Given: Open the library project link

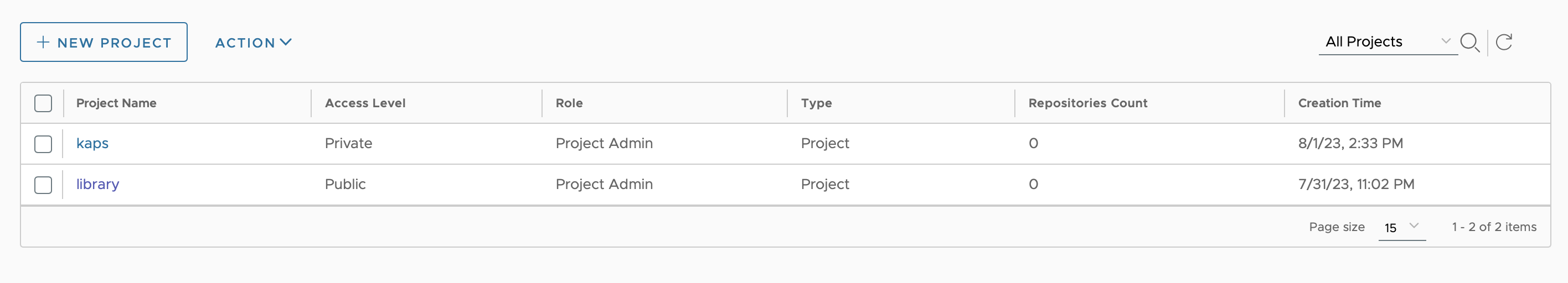Looking at the screenshot, I should point(97,184).
